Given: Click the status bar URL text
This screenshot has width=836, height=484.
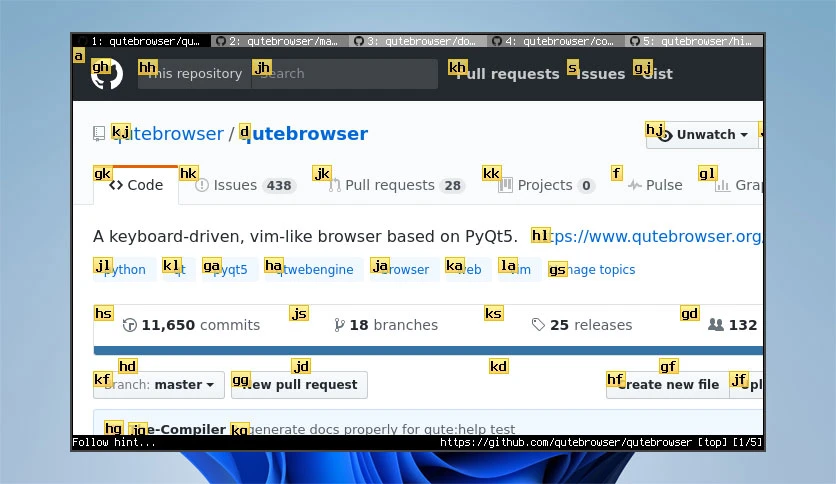Looking at the screenshot, I should click(x=566, y=442).
